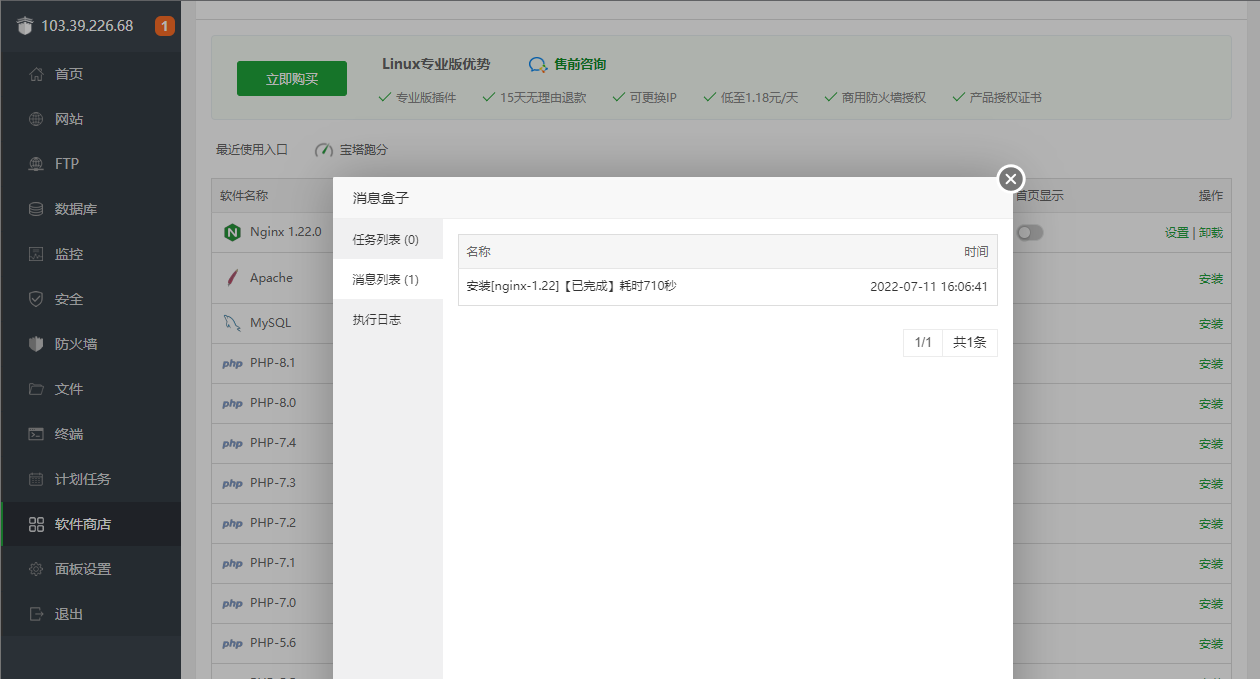
Task: Click the 终端 terminal icon
Action: pos(36,434)
